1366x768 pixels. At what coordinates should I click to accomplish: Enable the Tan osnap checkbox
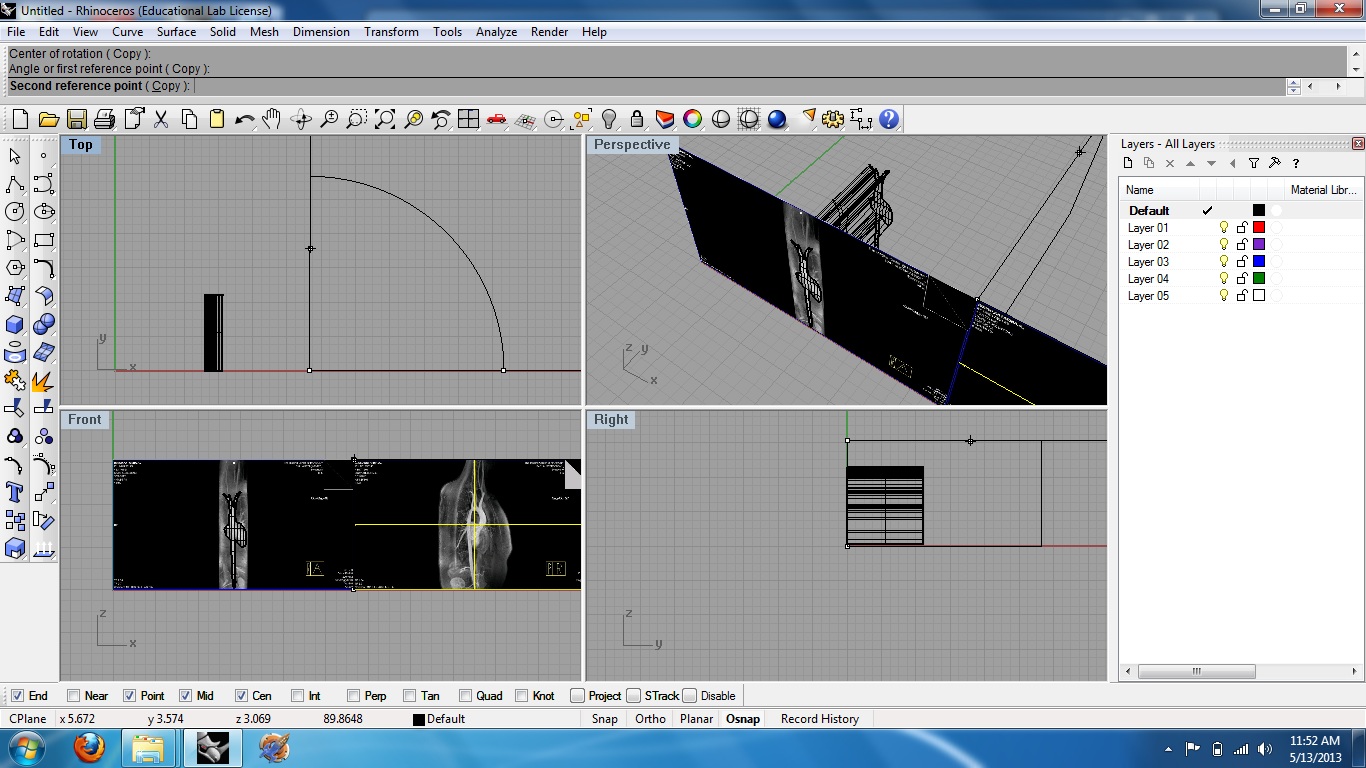pos(410,696)
